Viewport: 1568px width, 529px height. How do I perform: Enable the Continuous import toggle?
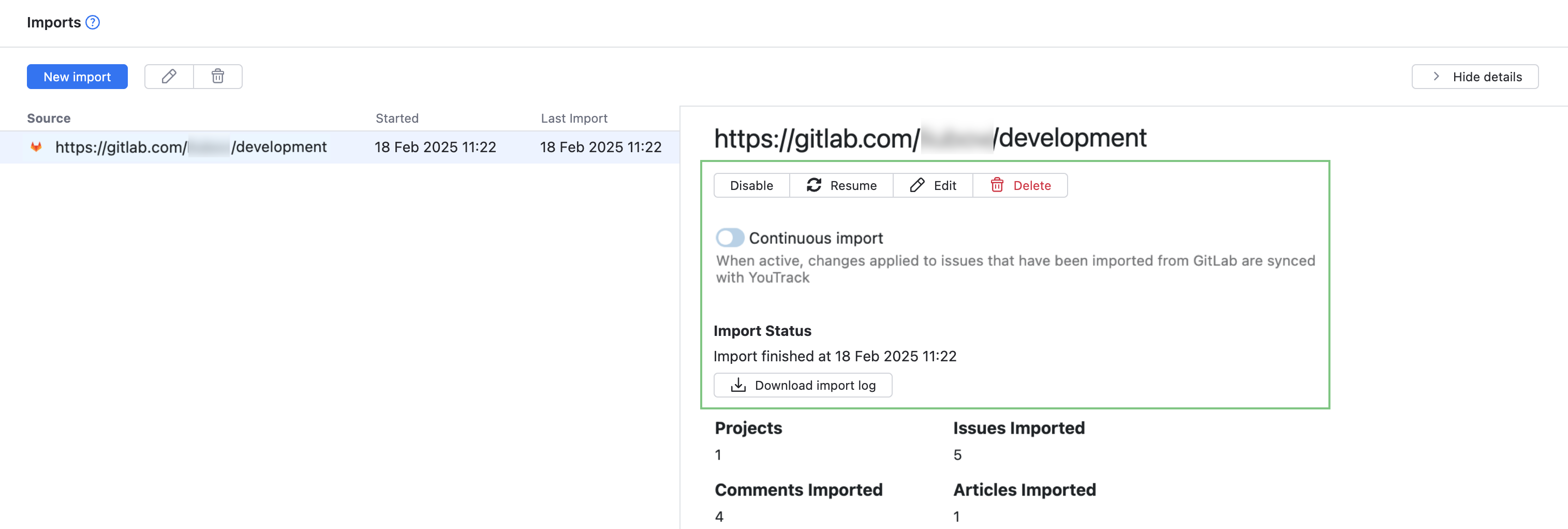(x=730, y=238)
